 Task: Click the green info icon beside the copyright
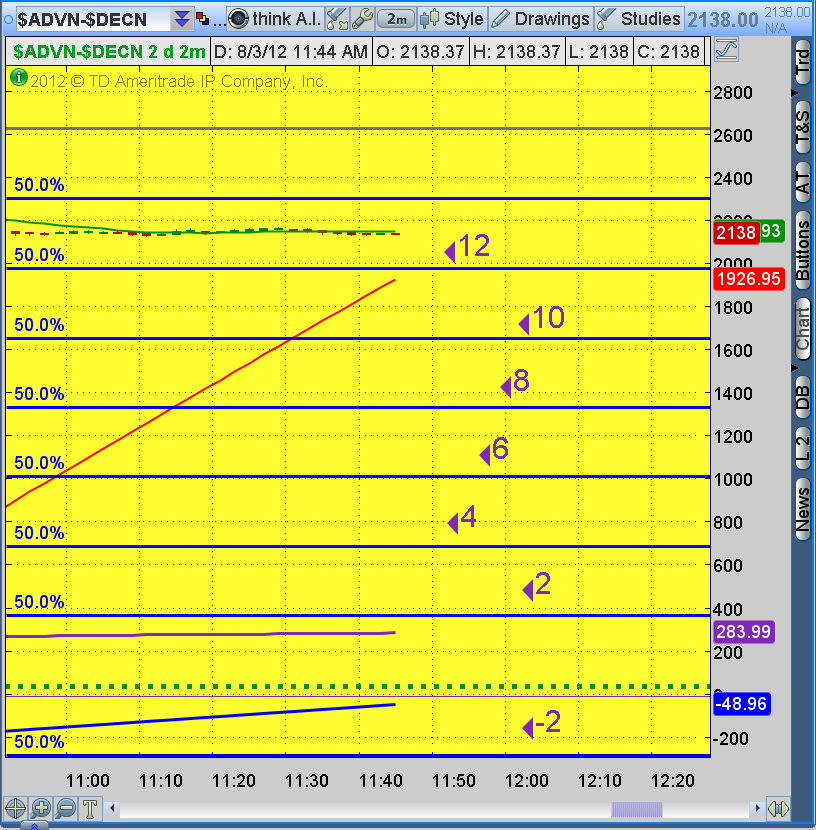[19, 78]
